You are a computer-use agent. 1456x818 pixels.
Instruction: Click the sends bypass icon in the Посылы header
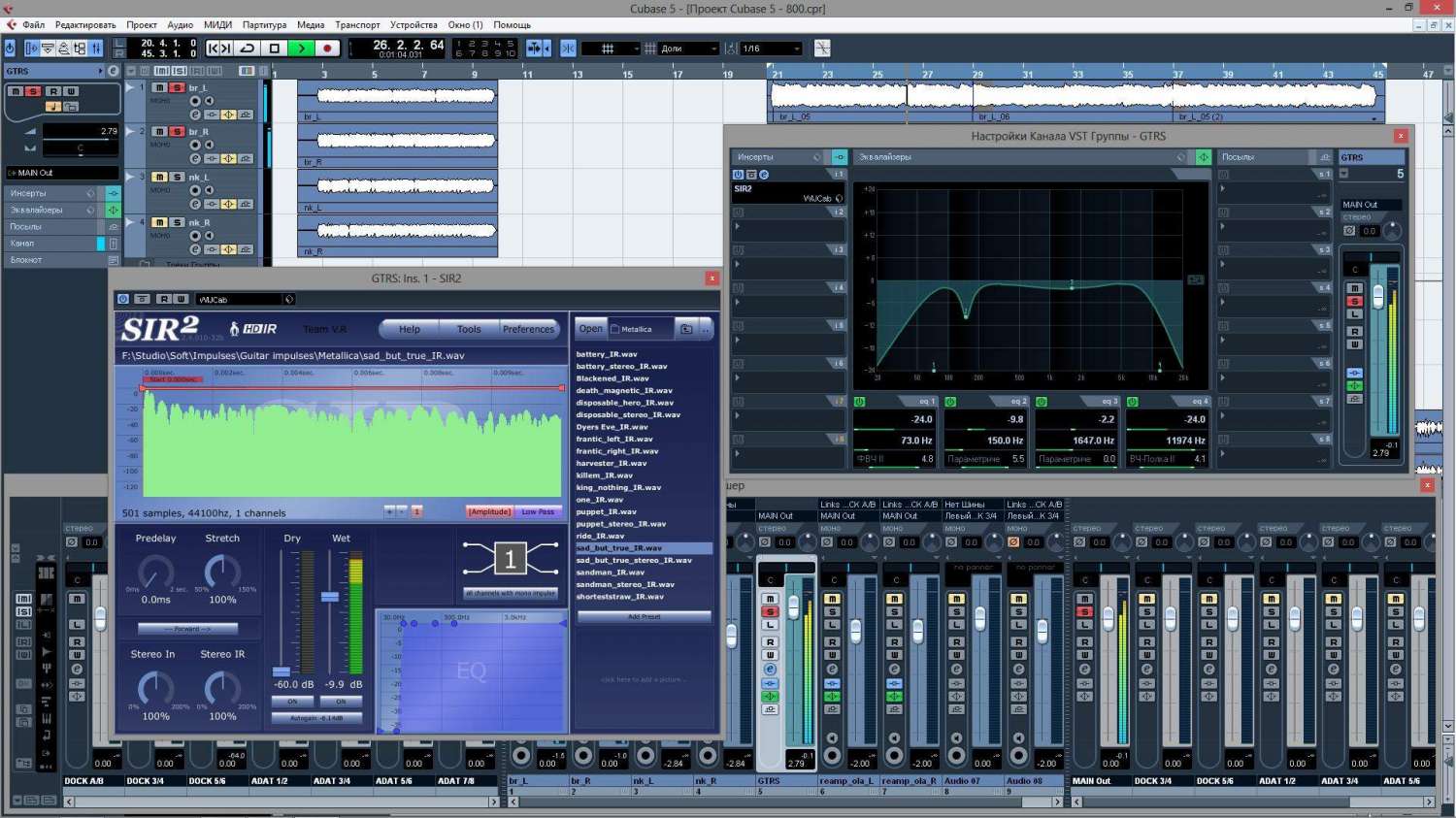pos(1325,156)
